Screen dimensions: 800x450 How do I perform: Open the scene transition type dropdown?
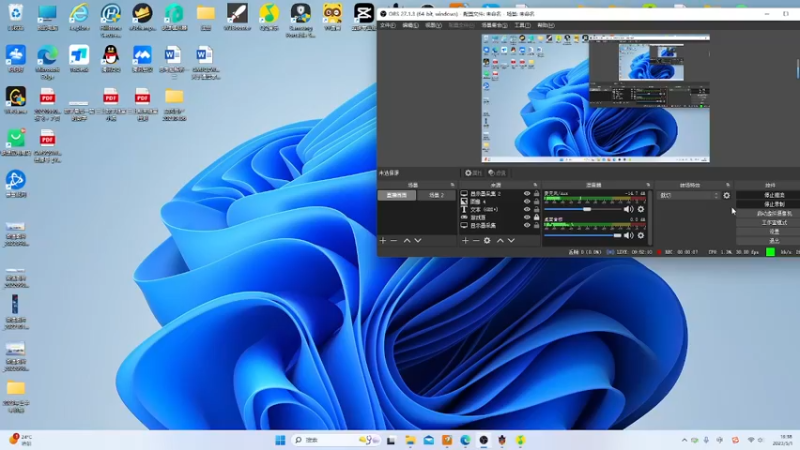pos(688,195)
